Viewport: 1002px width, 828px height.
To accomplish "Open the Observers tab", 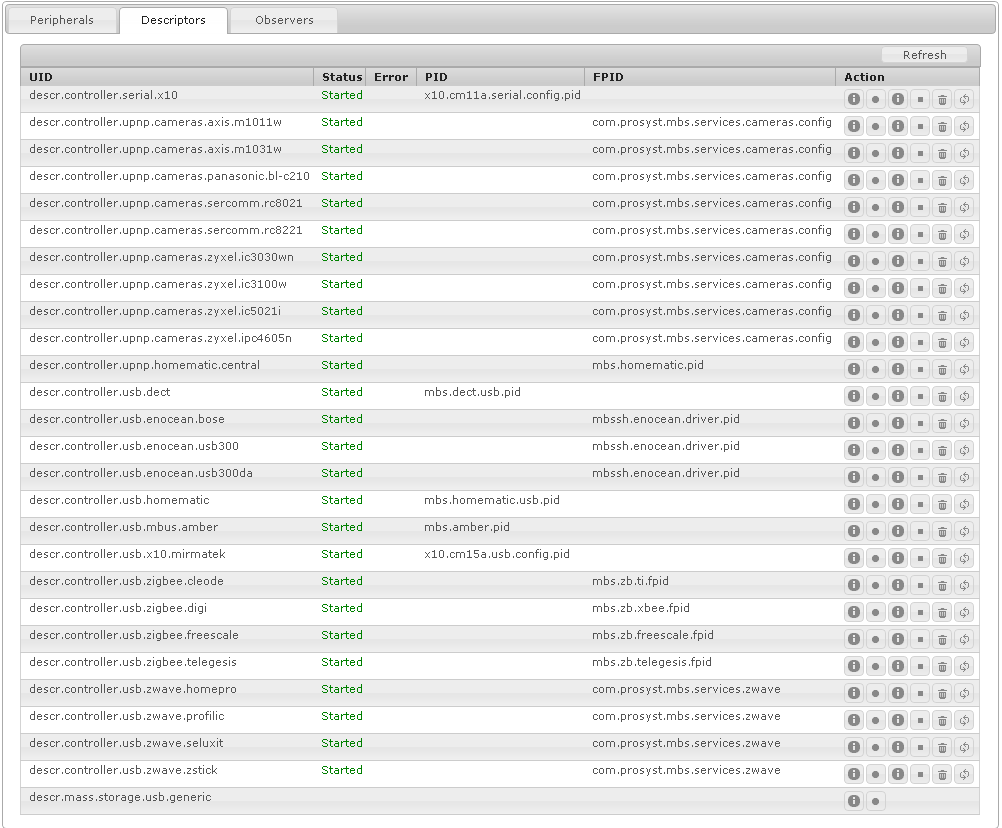I will [284, 20].
